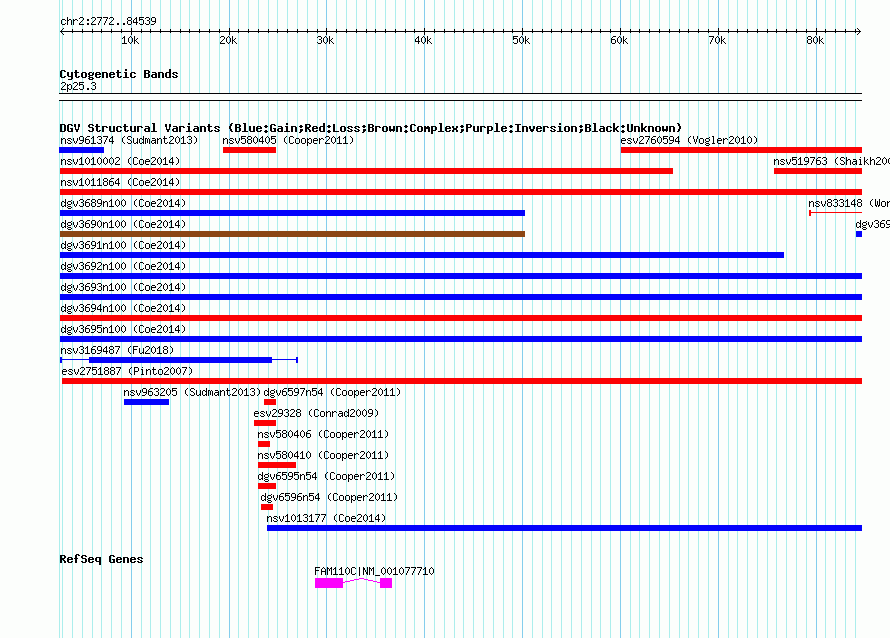Open variant nsv961374 (Sudmant2013)
This screenshot has width=890, height=638.
[129, 140]
